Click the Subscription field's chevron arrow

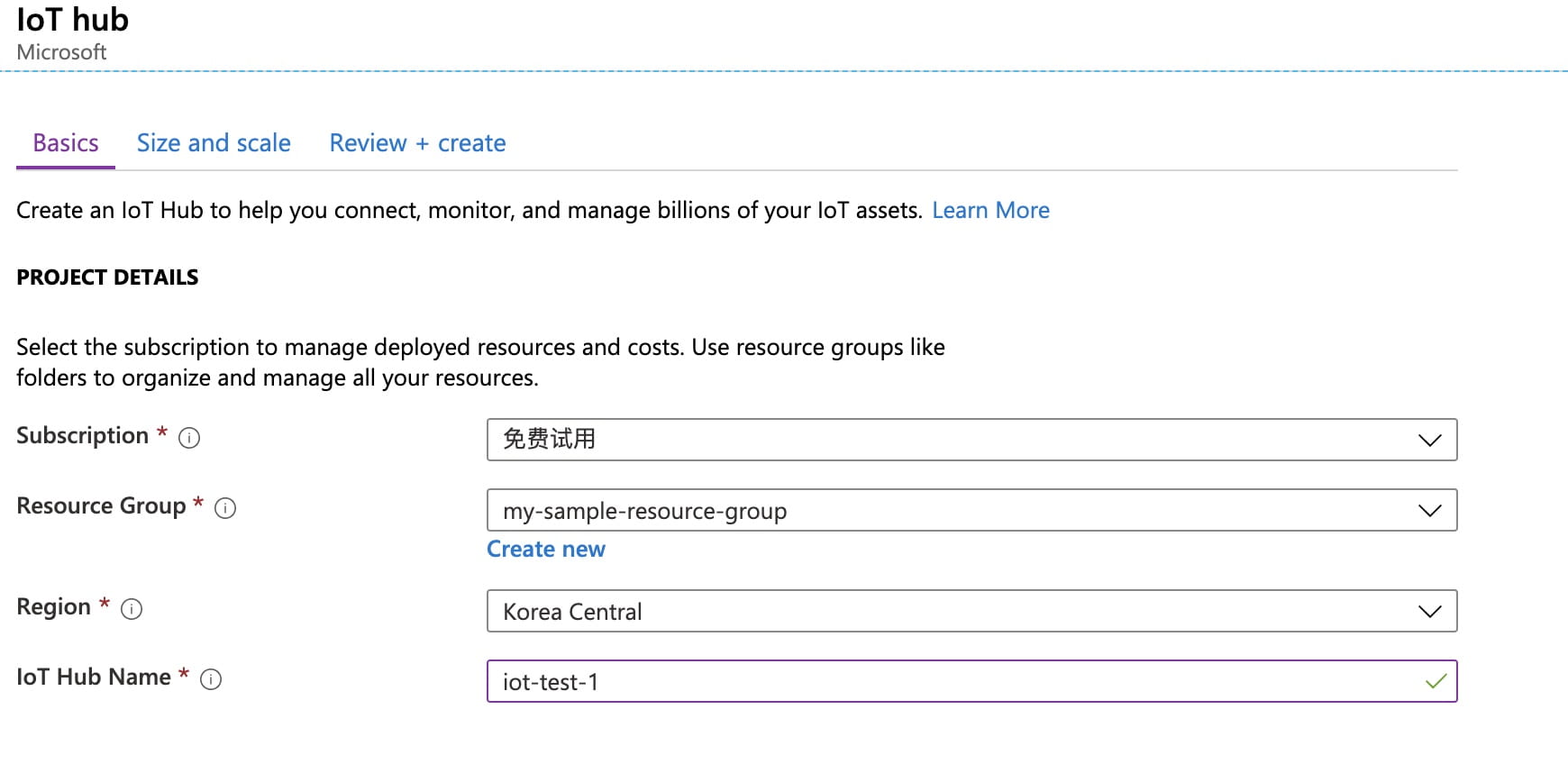tap(1429, 440)
